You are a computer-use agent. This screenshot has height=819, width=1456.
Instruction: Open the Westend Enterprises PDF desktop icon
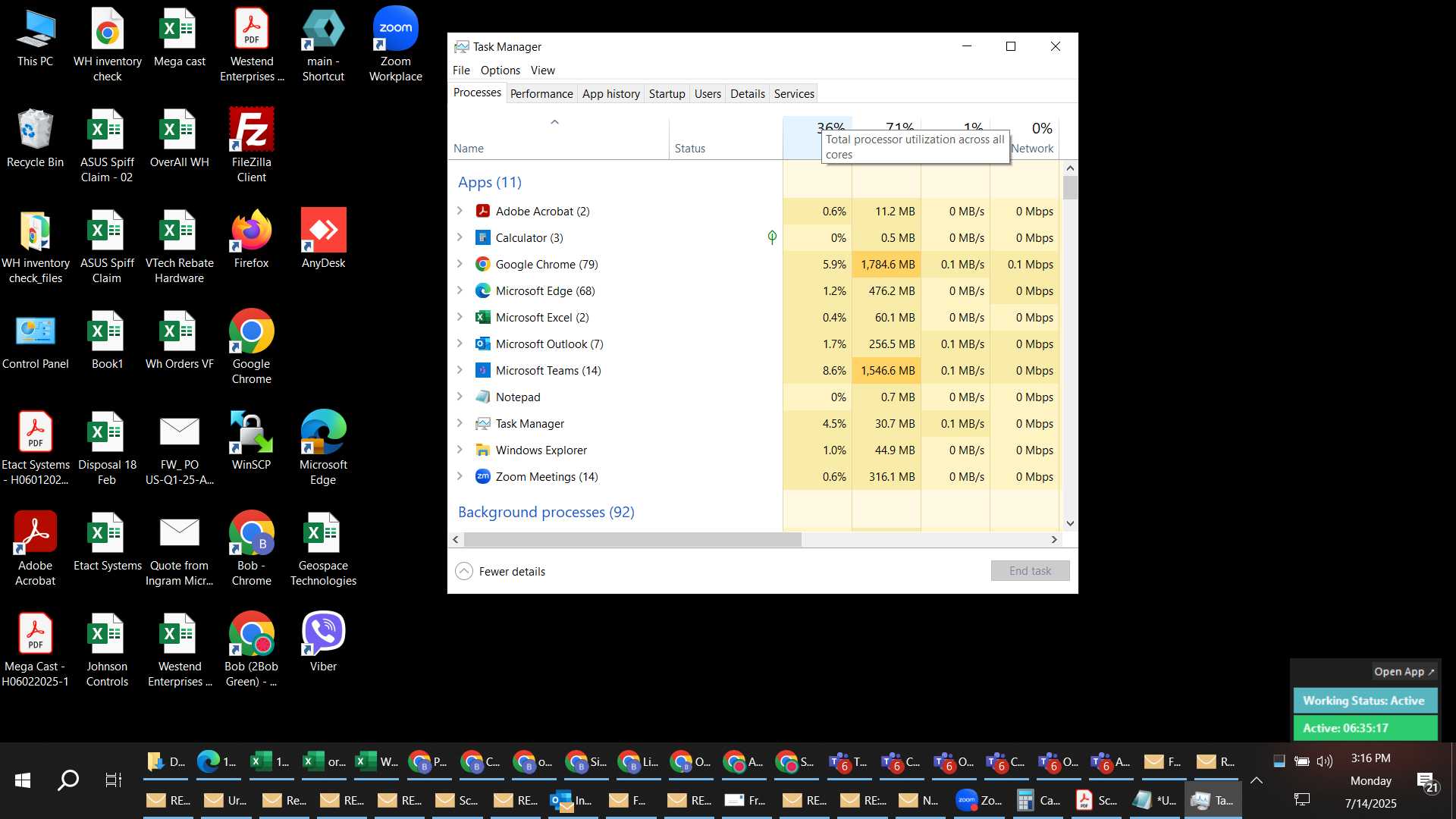click(x=251, y=44)
